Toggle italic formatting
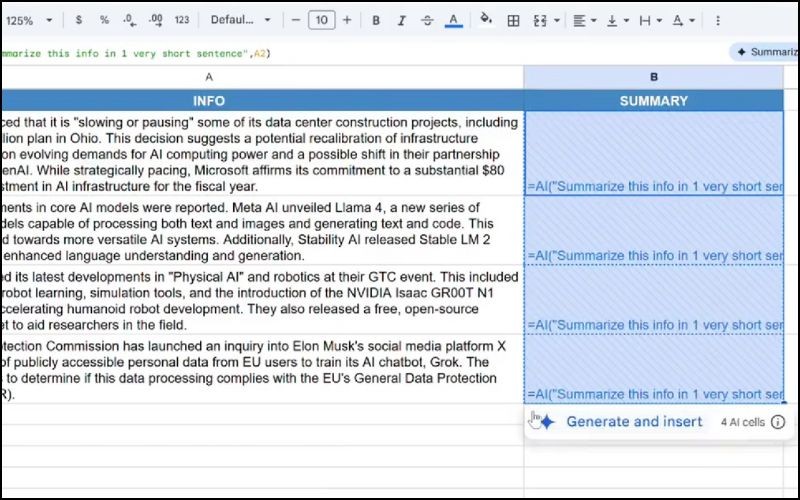 (x=402, y=20)
